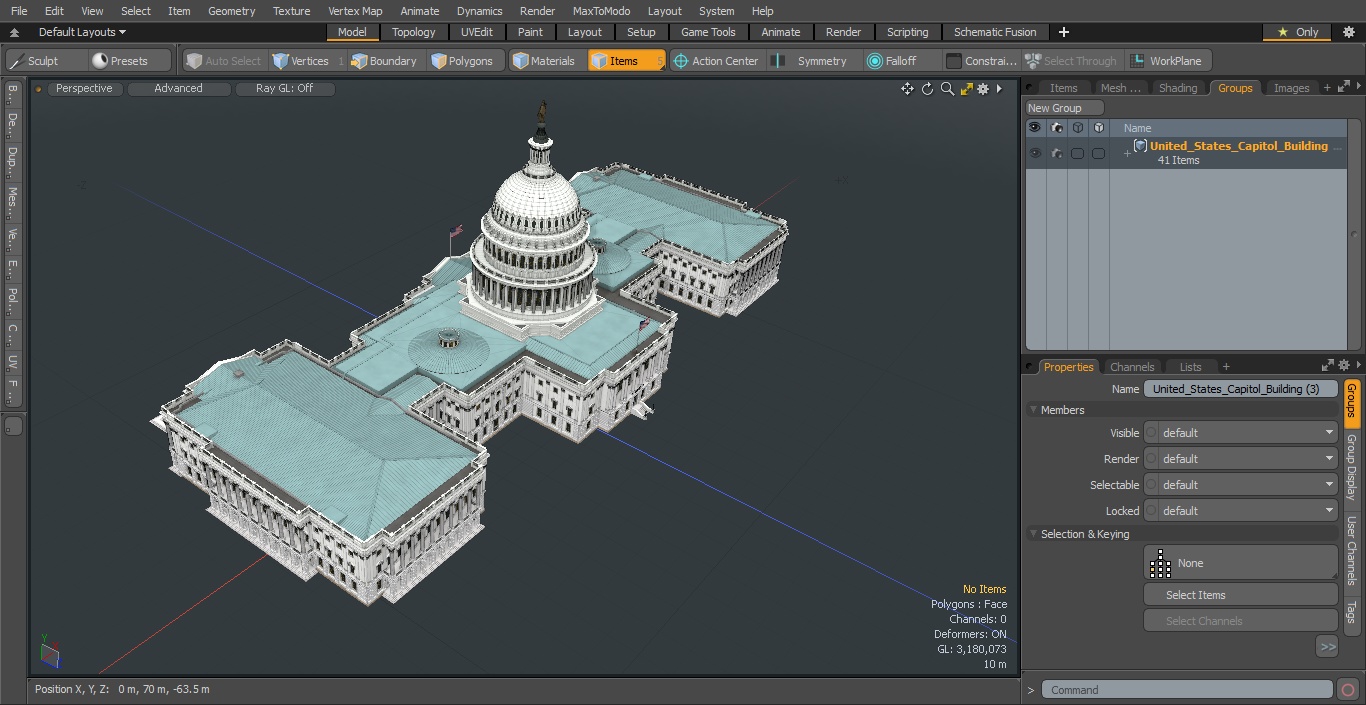Click the Auto Select toolbar button
Viewport: 1366px width, 705px height.
click(x=224, y=61)
